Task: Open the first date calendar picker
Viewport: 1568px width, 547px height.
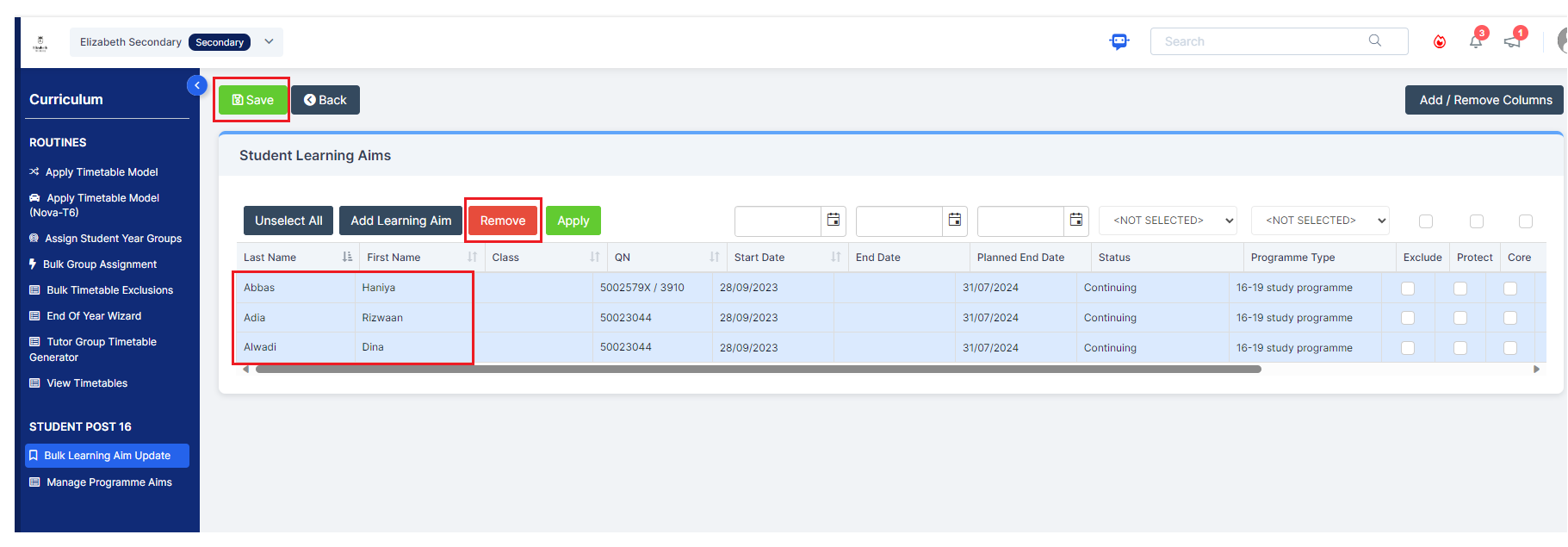Action: [x=834, y=221]
